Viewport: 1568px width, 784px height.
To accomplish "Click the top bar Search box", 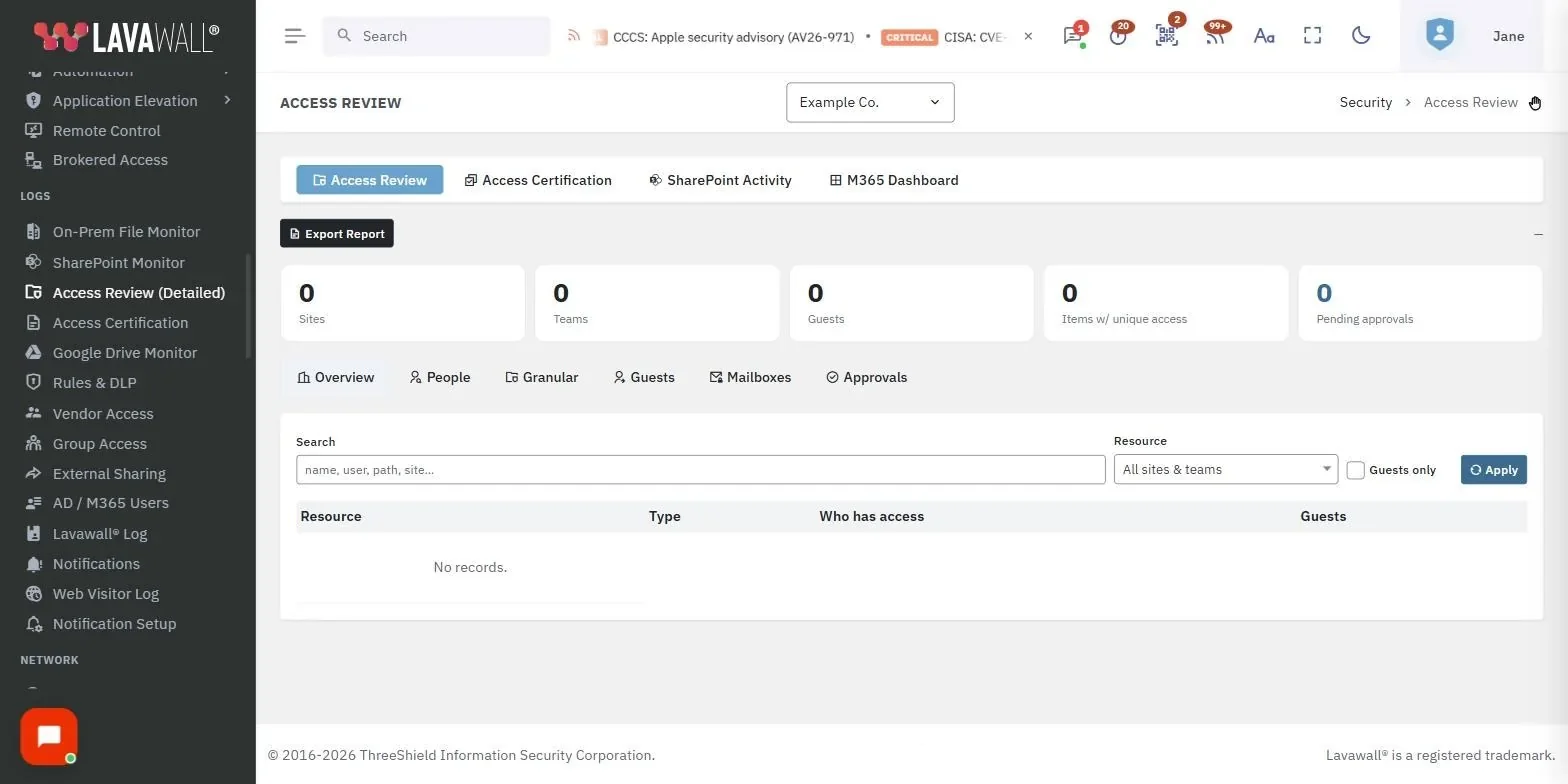I will point(436,36).
